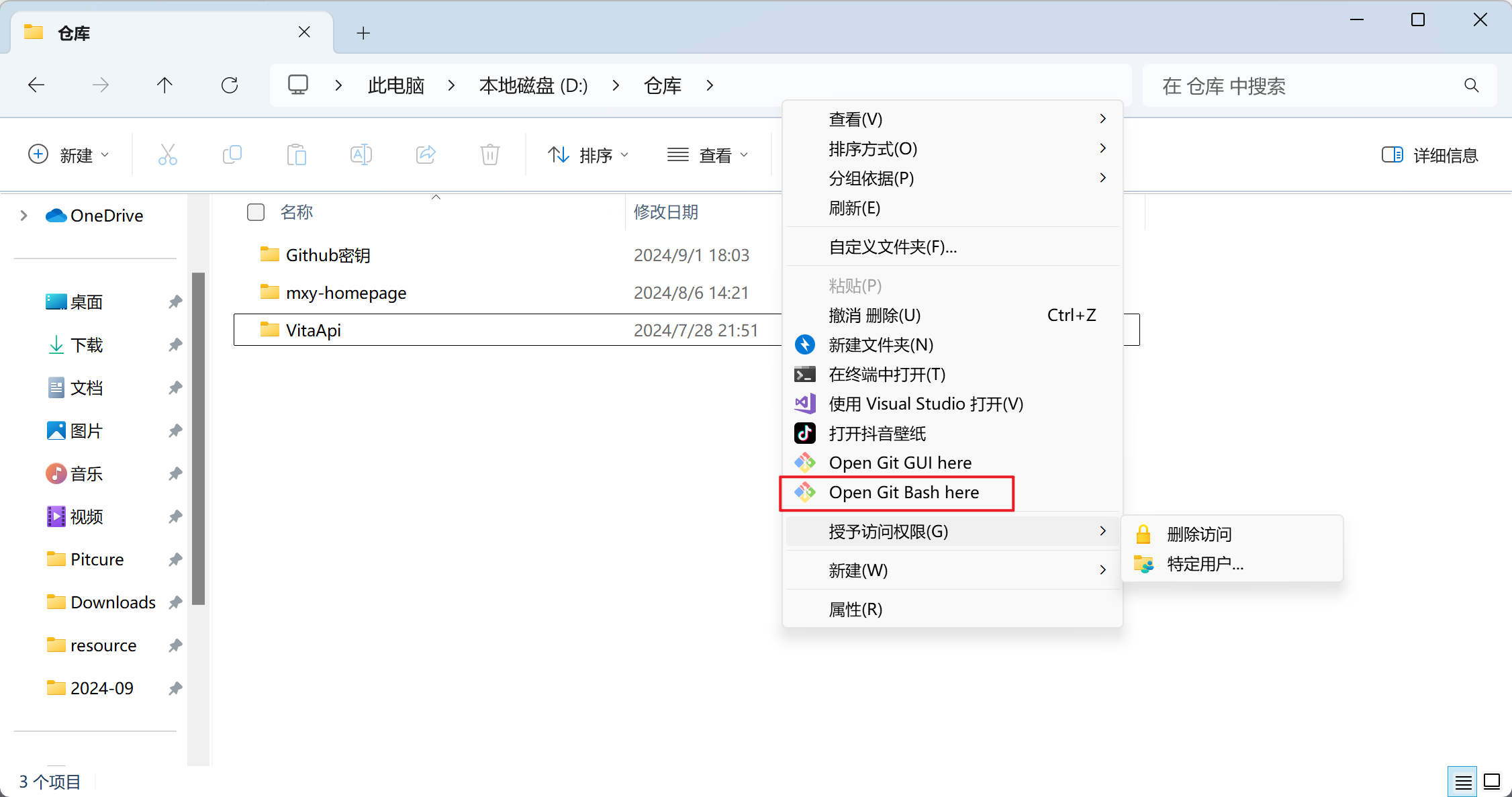Open the 新建 dropdown in toolbar
This screenshot has height=797, width=1512.
[68, 155]
